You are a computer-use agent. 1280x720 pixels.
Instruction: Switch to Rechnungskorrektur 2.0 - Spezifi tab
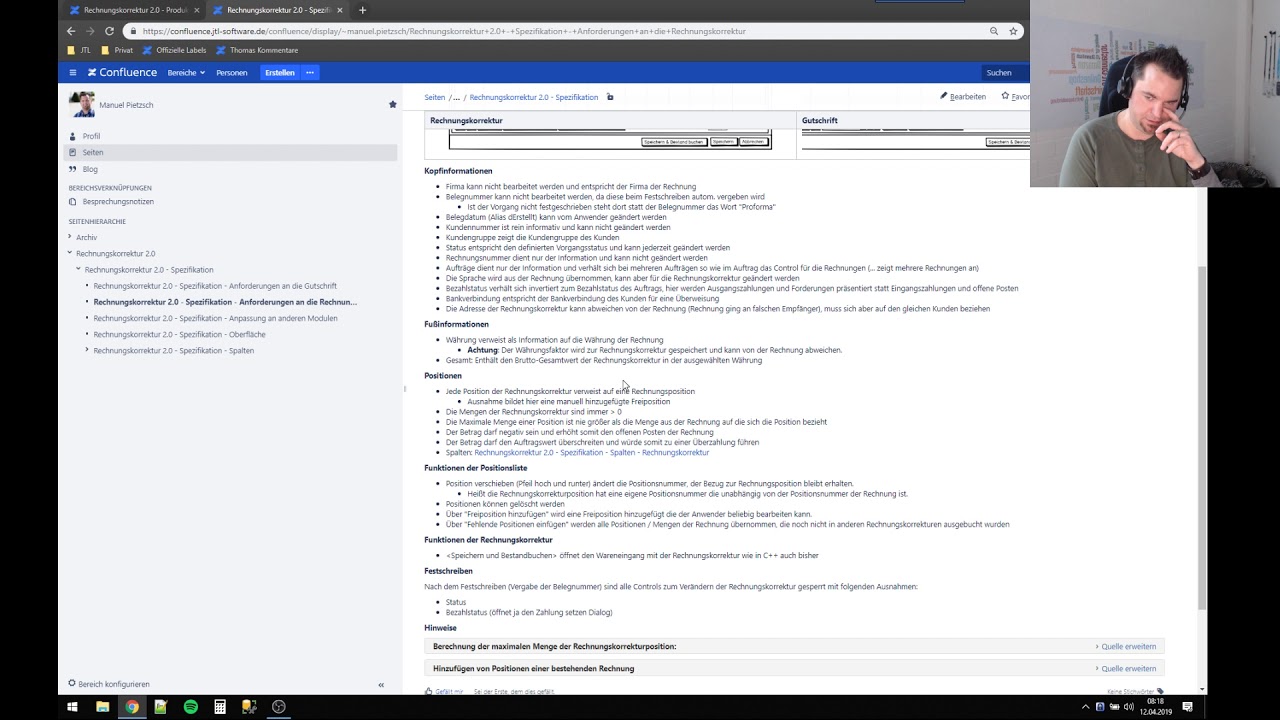271,10
